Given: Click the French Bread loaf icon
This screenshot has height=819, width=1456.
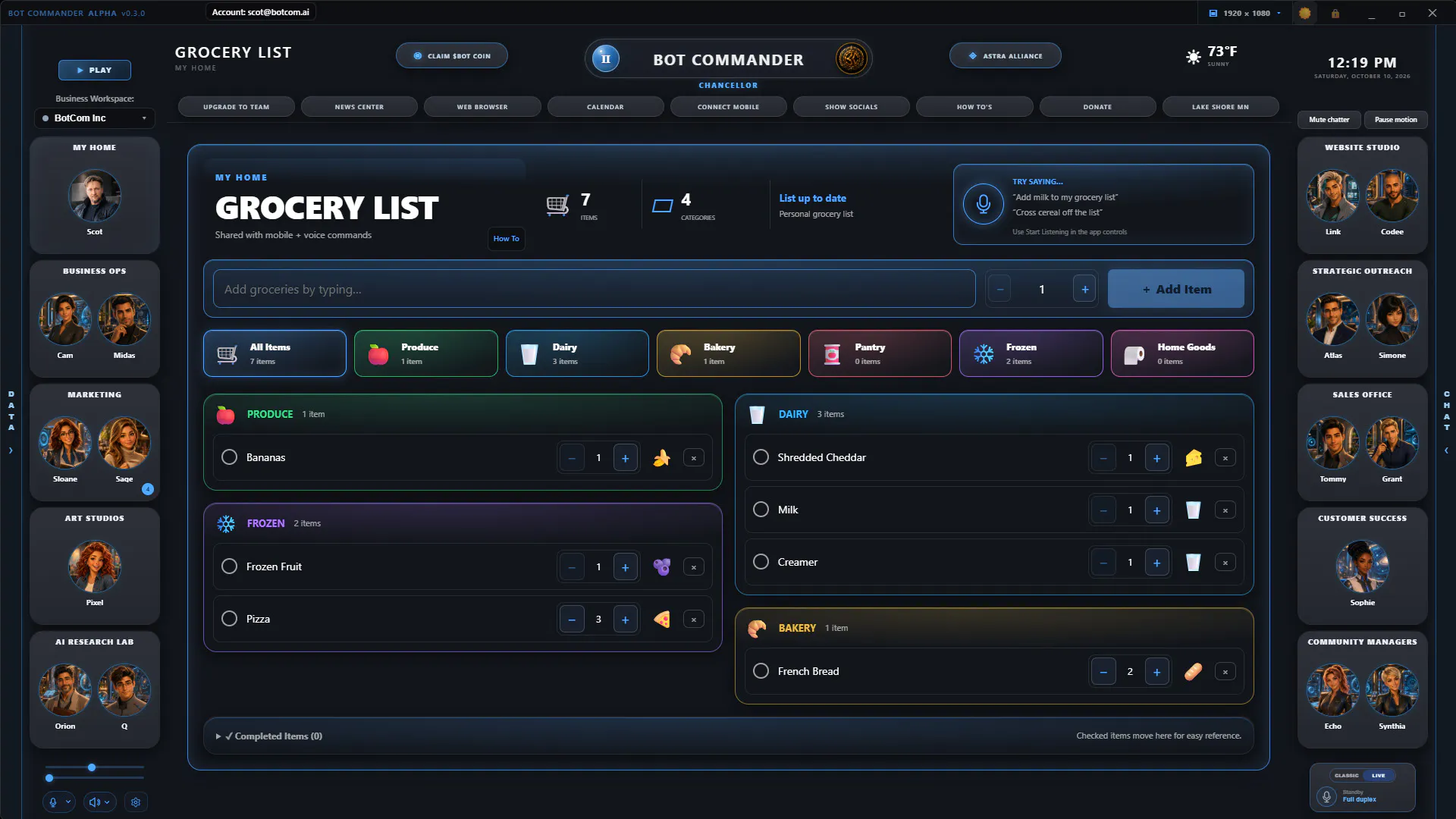Looking at the screenshot, I should [x=1193, y=672].
